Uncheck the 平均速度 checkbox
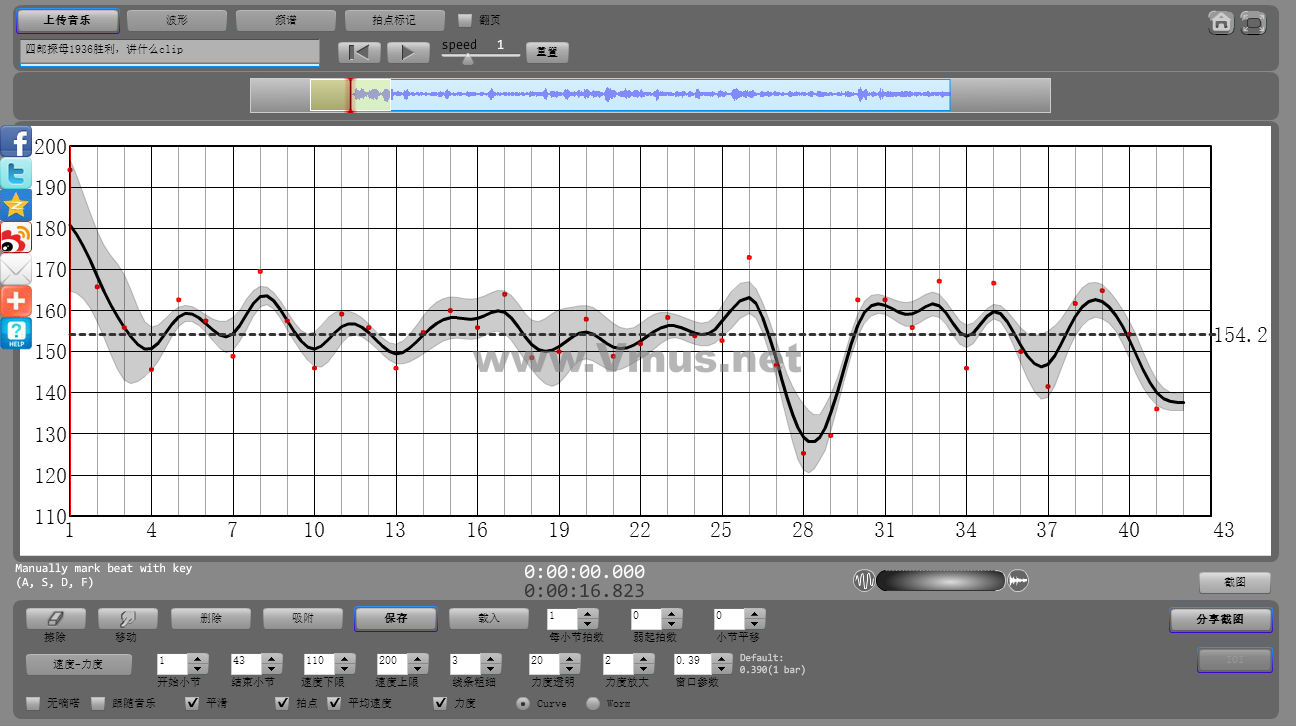Screen dimensions: 1296x726 tap(335, 703)
